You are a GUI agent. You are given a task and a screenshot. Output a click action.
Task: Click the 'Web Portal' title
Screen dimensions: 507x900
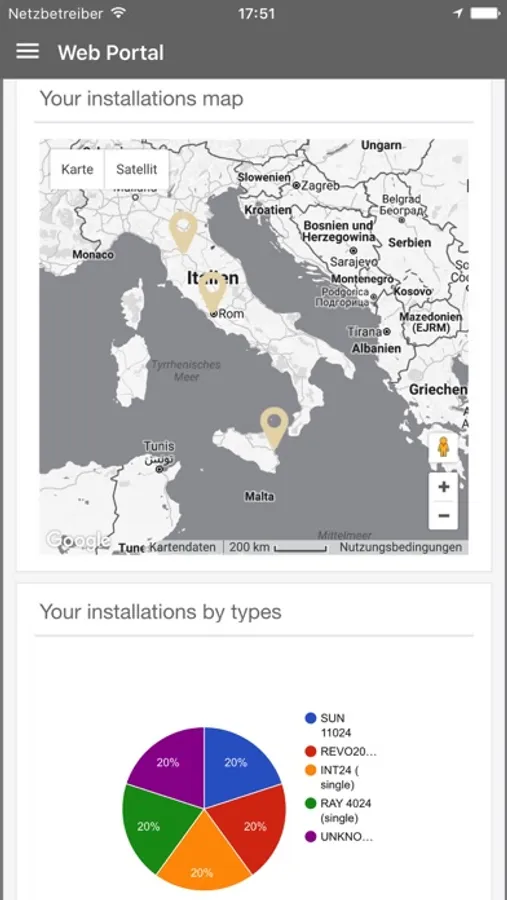click(111, 52)
